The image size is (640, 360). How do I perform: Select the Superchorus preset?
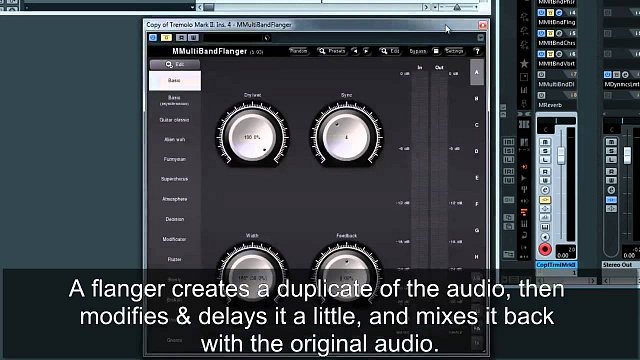[x=174, y=179]
